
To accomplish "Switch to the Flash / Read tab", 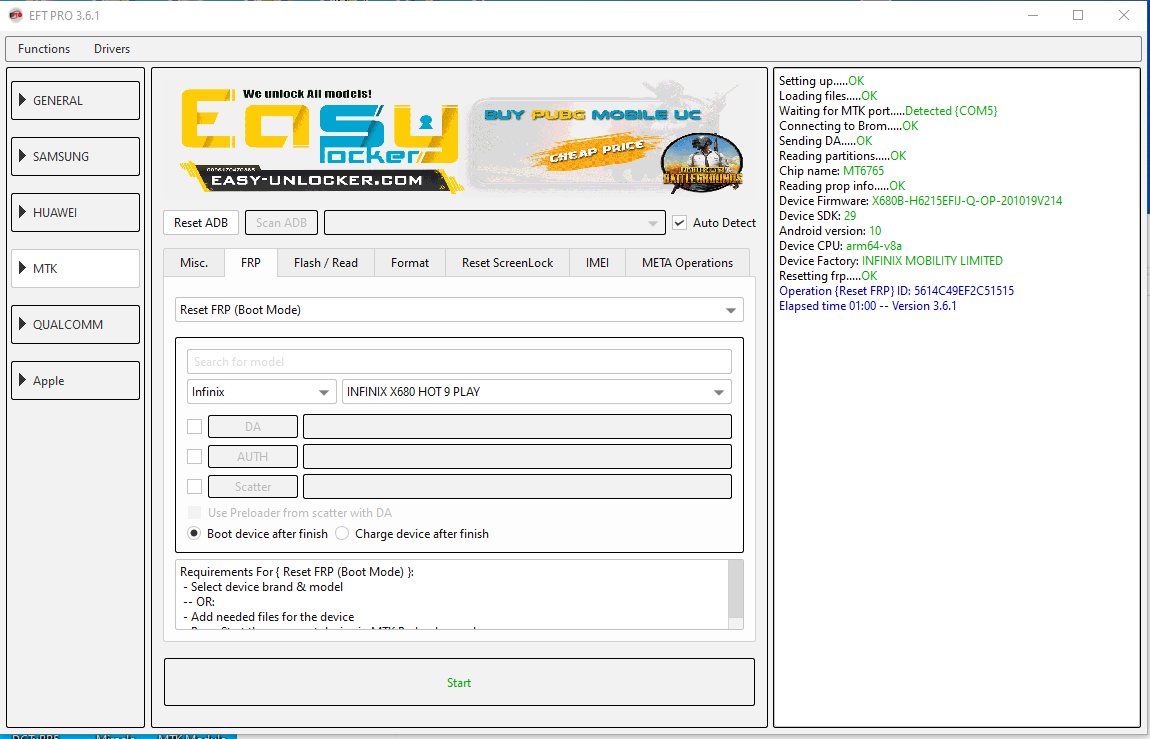I will tap(326, 262).
